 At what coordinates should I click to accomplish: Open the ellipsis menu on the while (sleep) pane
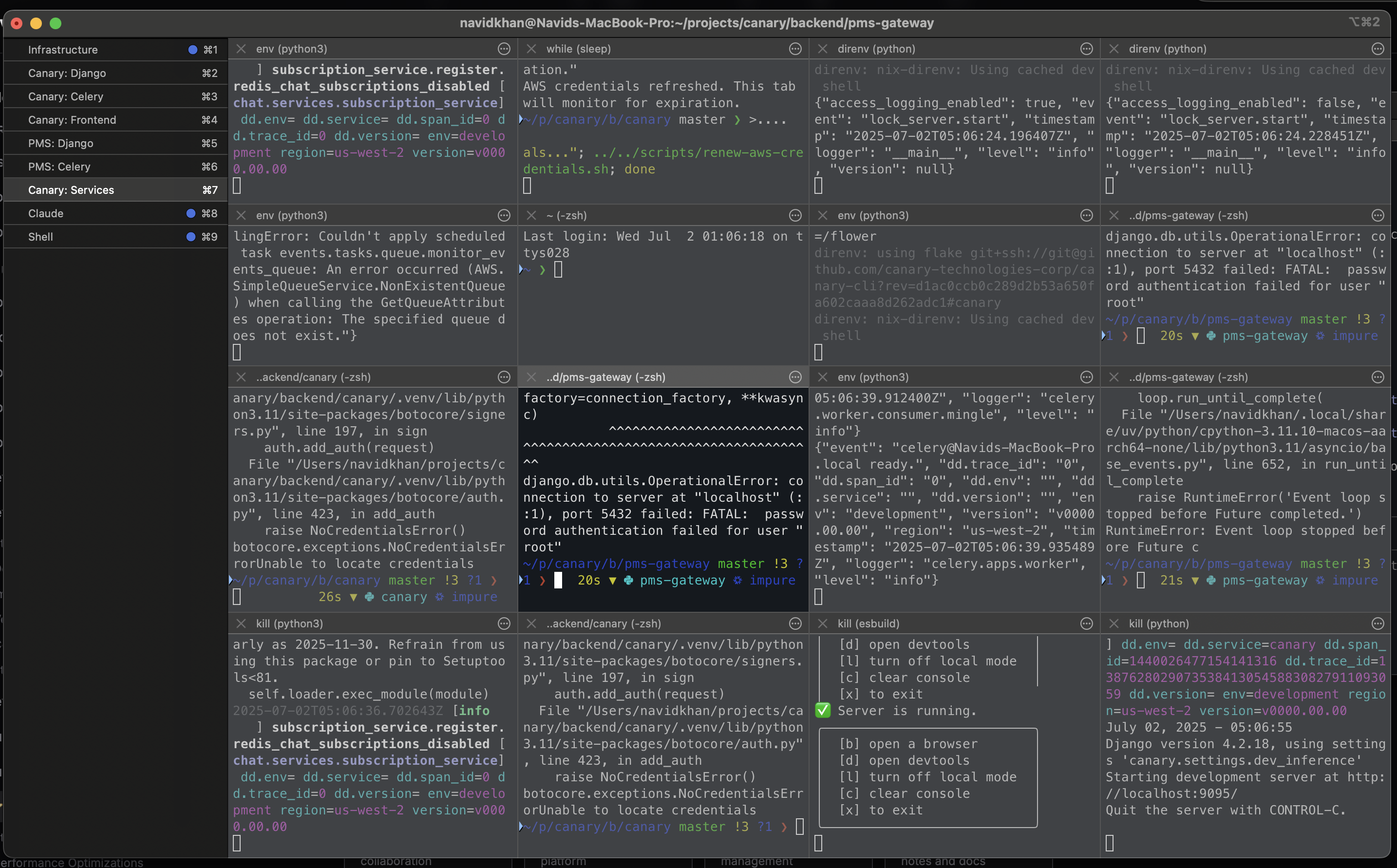[x=795, y=49]
